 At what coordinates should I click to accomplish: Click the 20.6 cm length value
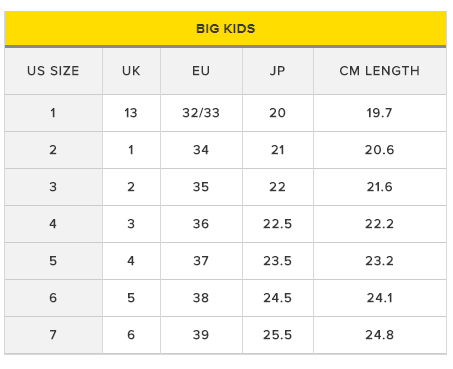(x=380, y=150)
